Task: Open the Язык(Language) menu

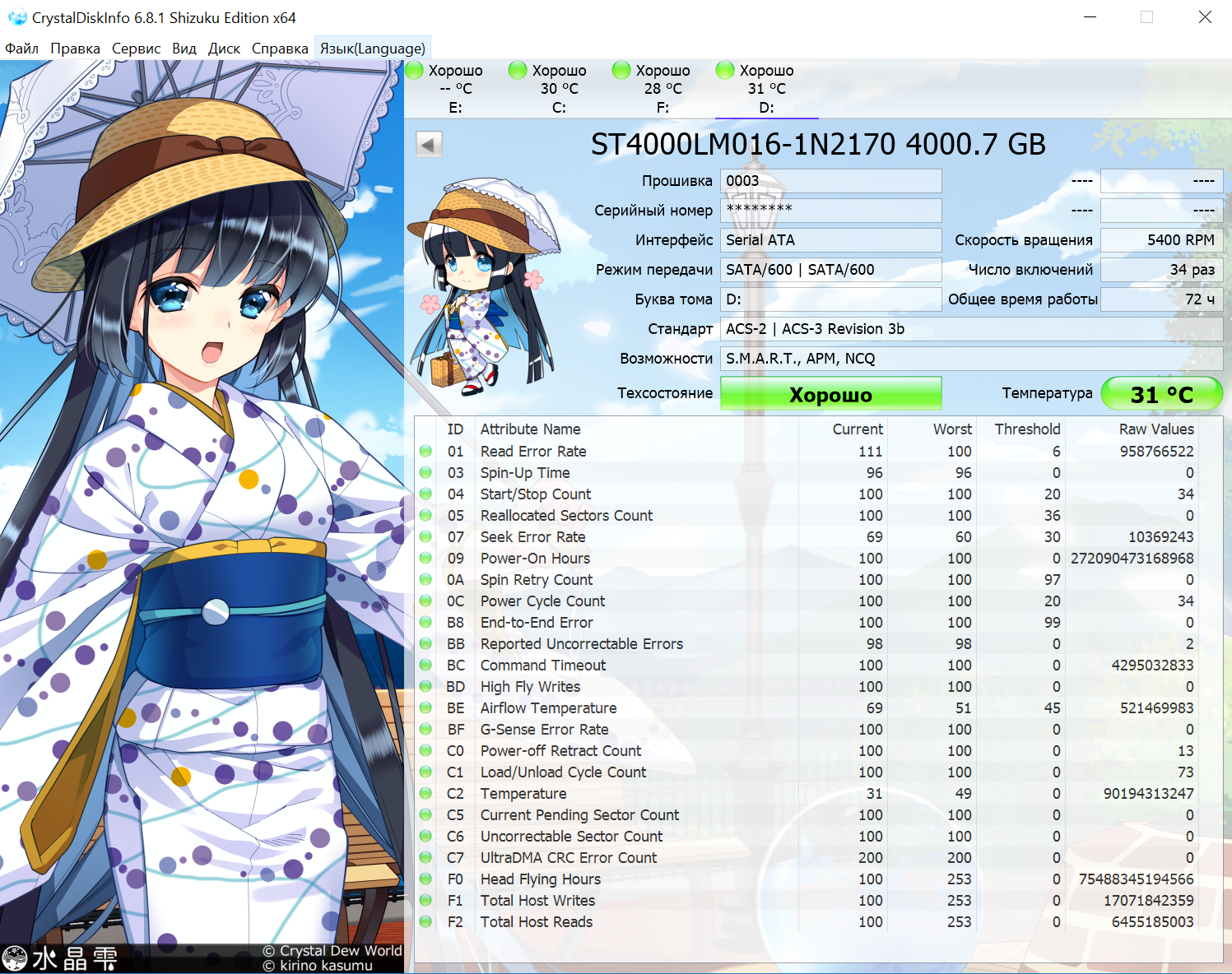Action: tap(372, 49)
